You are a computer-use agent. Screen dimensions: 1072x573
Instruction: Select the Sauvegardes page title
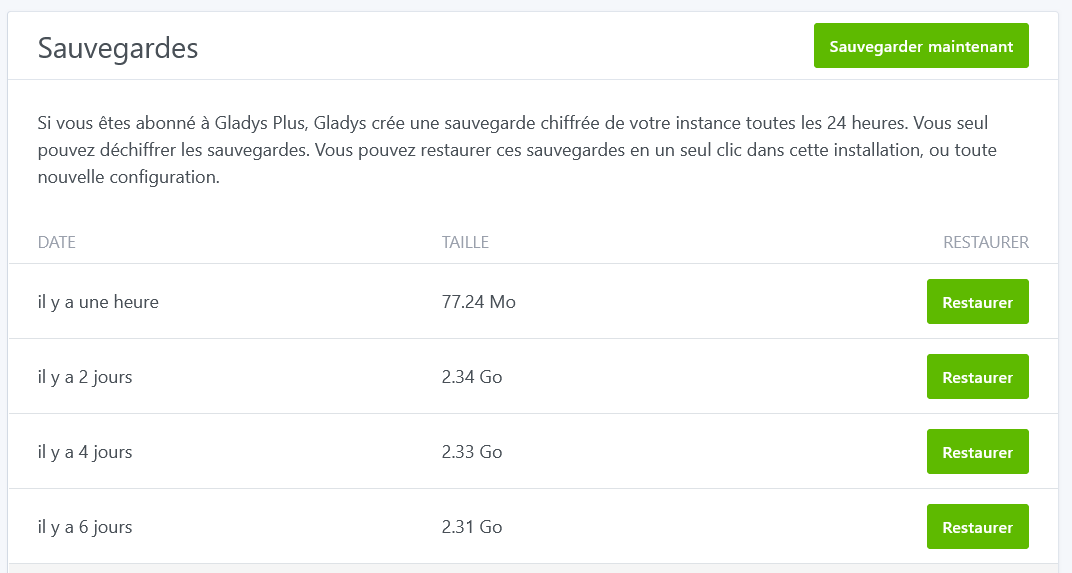[x=118, y=49]
